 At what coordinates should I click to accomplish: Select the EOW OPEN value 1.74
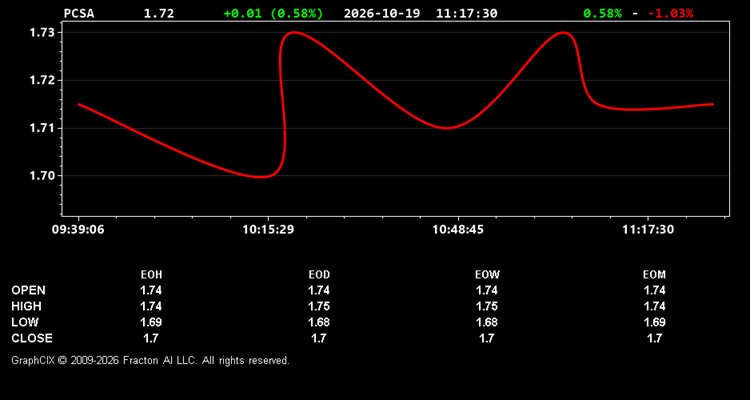(487, 290)
